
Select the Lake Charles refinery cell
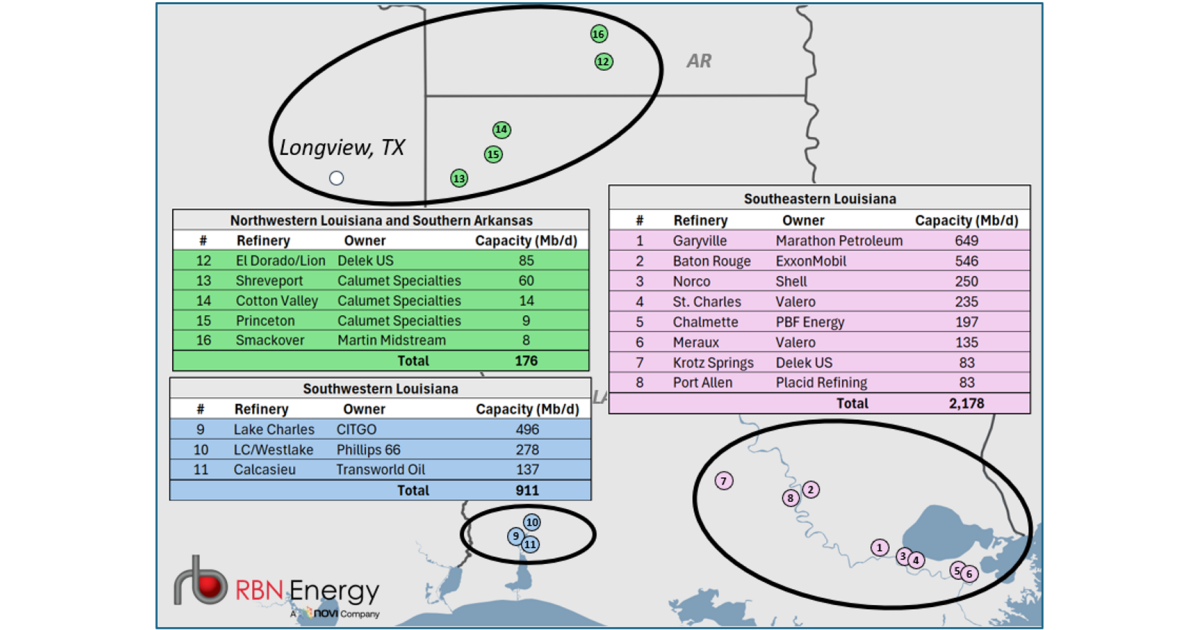[274, 429]
